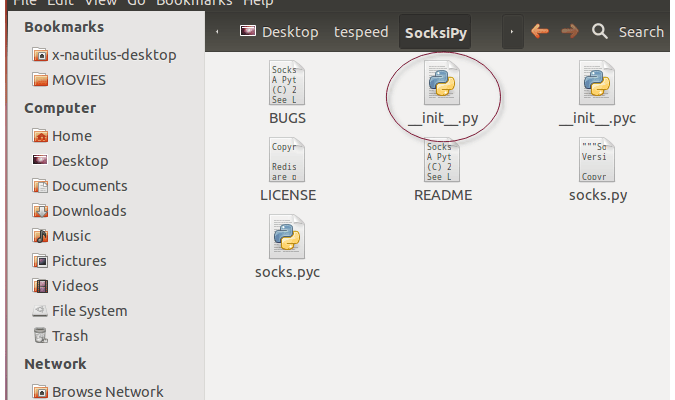Select the socks.py file icon

[597, 160]
